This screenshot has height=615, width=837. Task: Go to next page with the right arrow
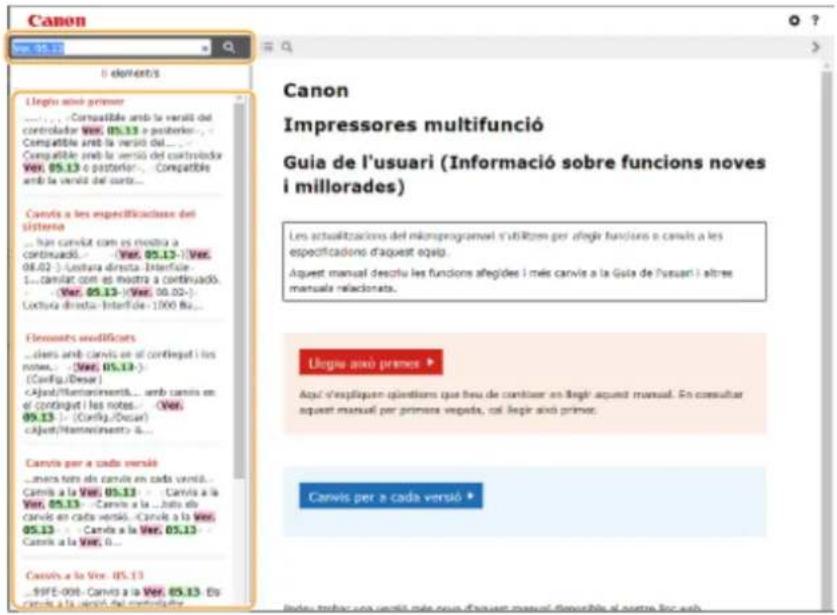[x=815, y=47]
